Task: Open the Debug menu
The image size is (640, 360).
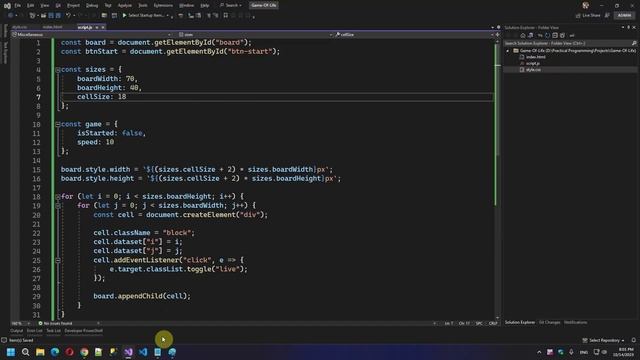Action: click(92, 5)
